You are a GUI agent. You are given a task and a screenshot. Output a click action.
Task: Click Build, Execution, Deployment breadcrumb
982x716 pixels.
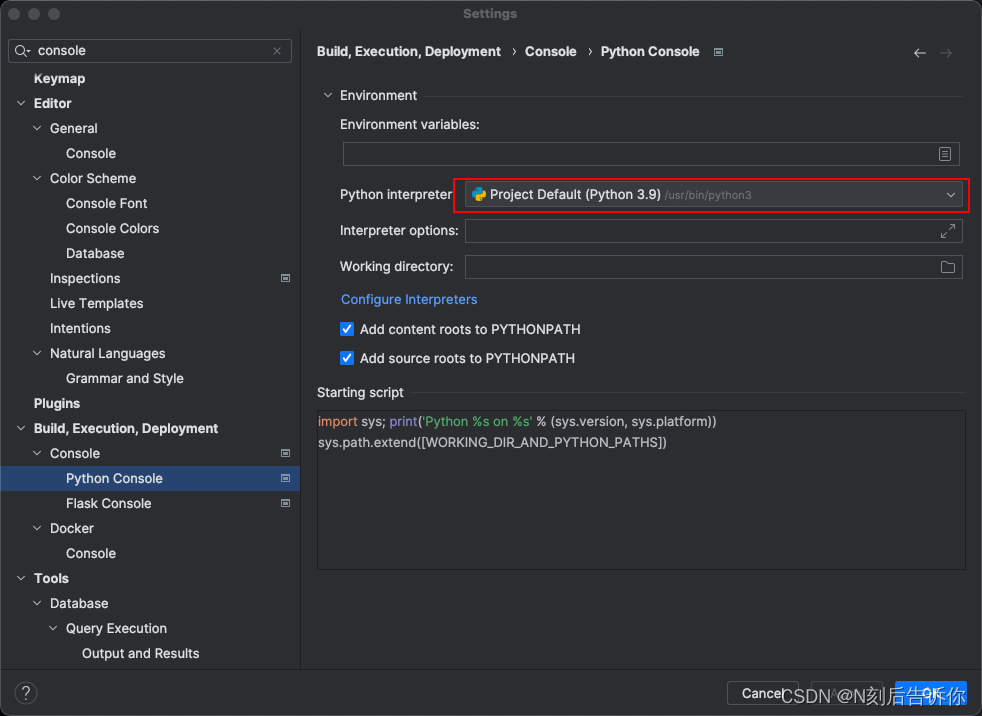pos(408,52)
